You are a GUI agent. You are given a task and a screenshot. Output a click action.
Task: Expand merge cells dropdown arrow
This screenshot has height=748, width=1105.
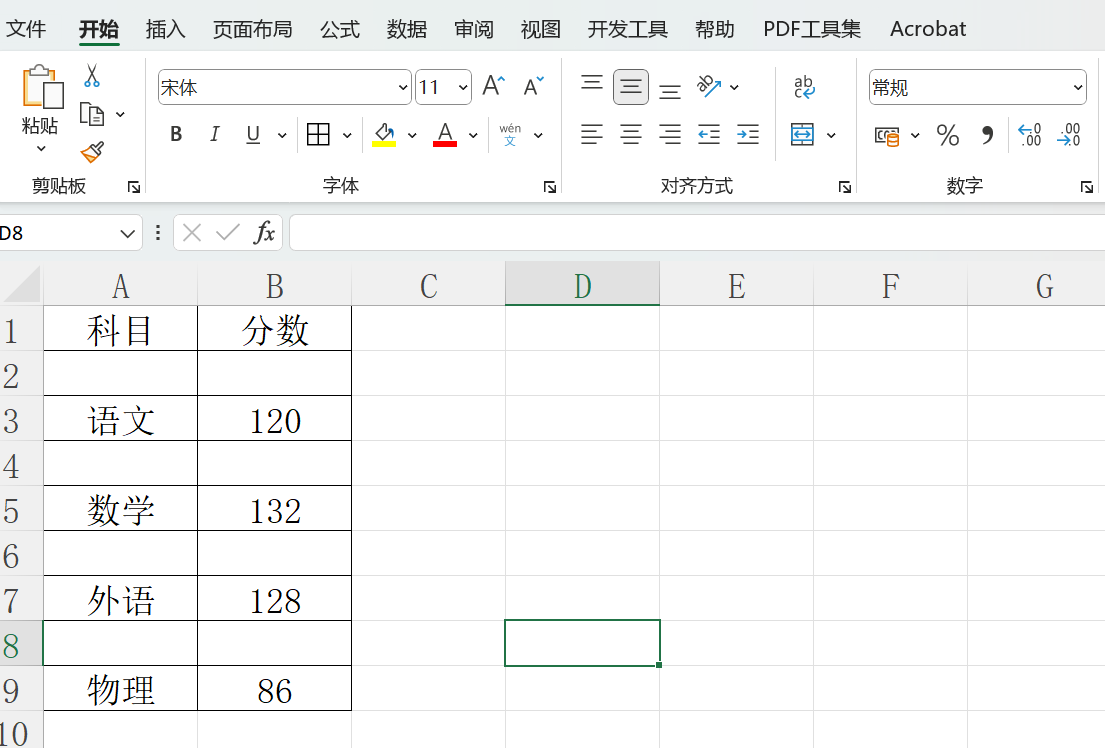tap(832, 135)
